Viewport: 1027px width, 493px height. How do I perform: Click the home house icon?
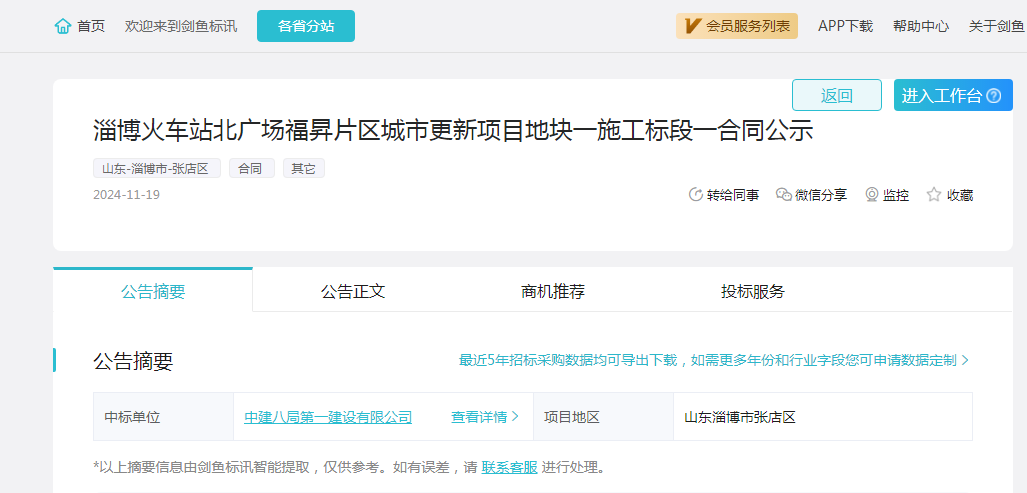[63, 26]
